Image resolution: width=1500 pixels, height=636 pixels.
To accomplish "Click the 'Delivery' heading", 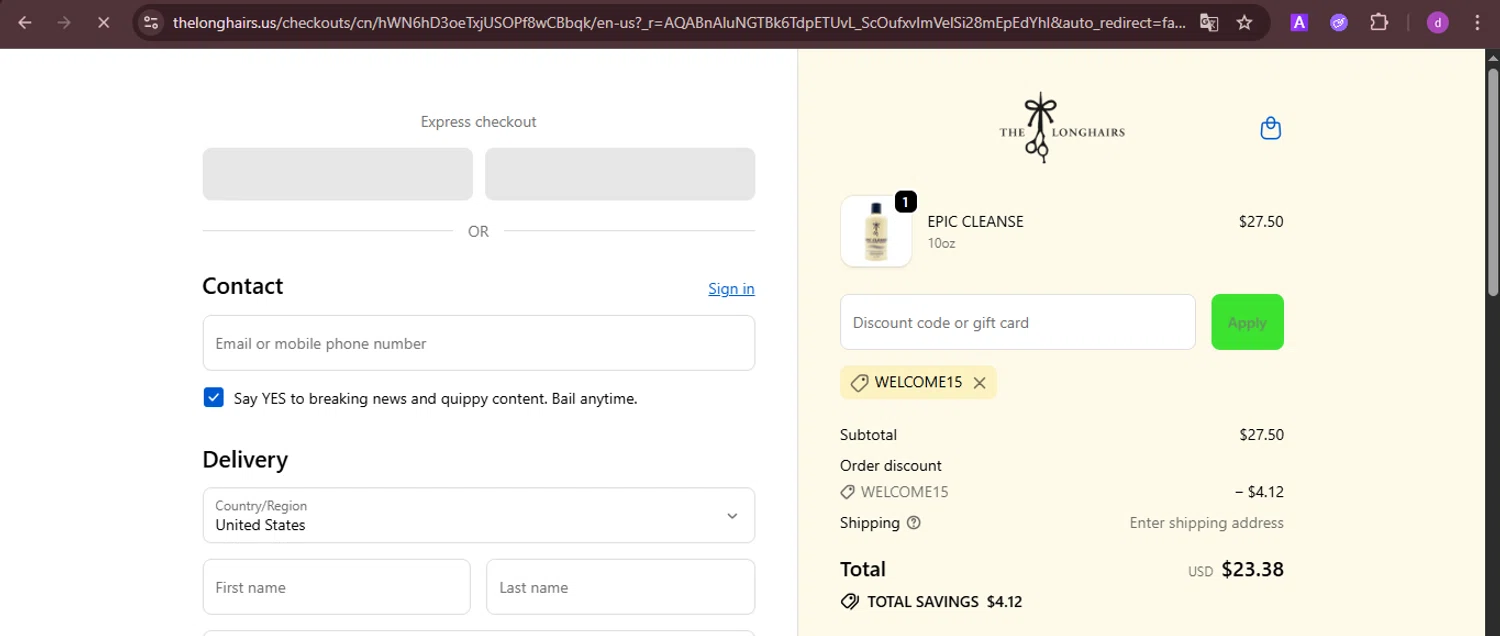I will click(x=245, y=460).
